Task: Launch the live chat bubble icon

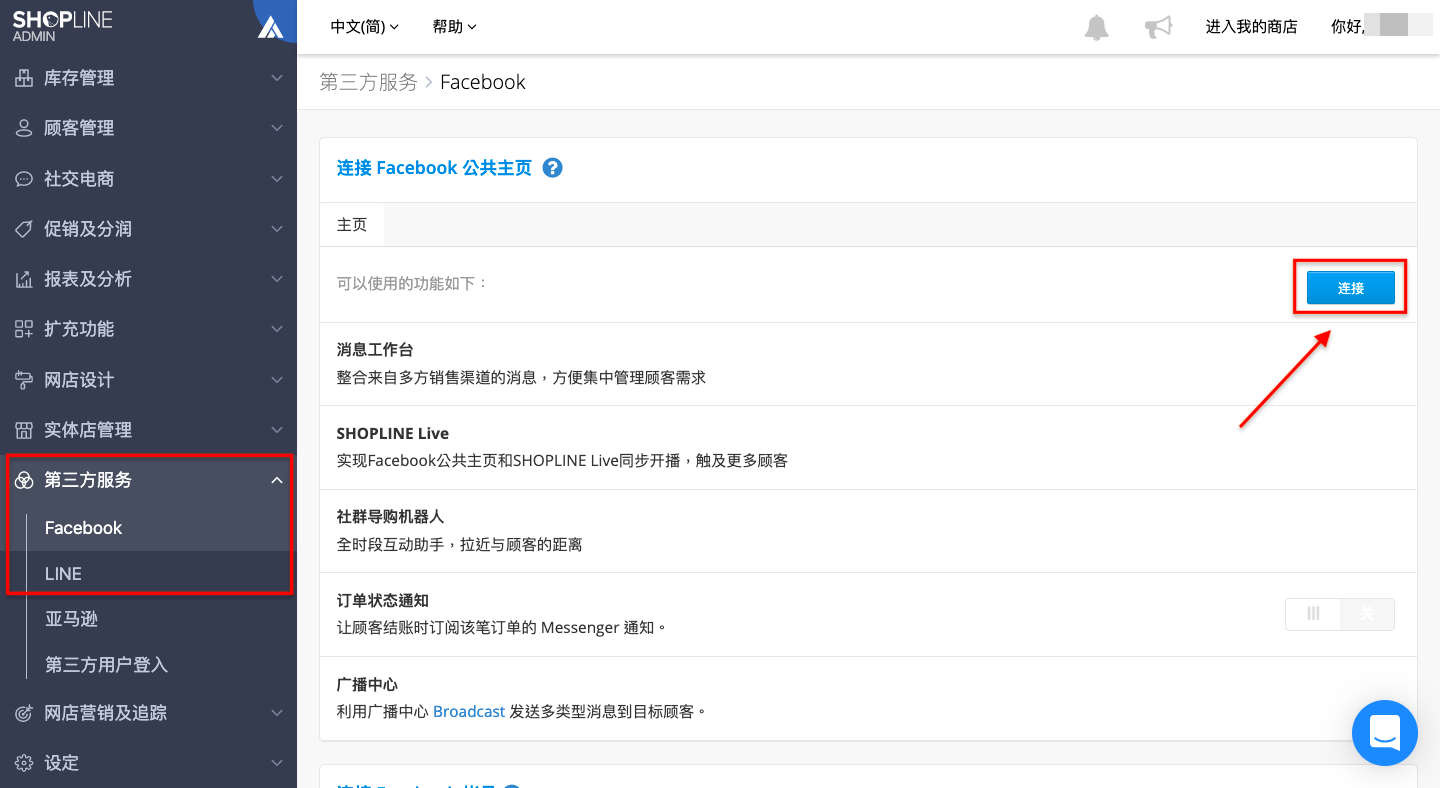Action: (x=1384, y=732)
